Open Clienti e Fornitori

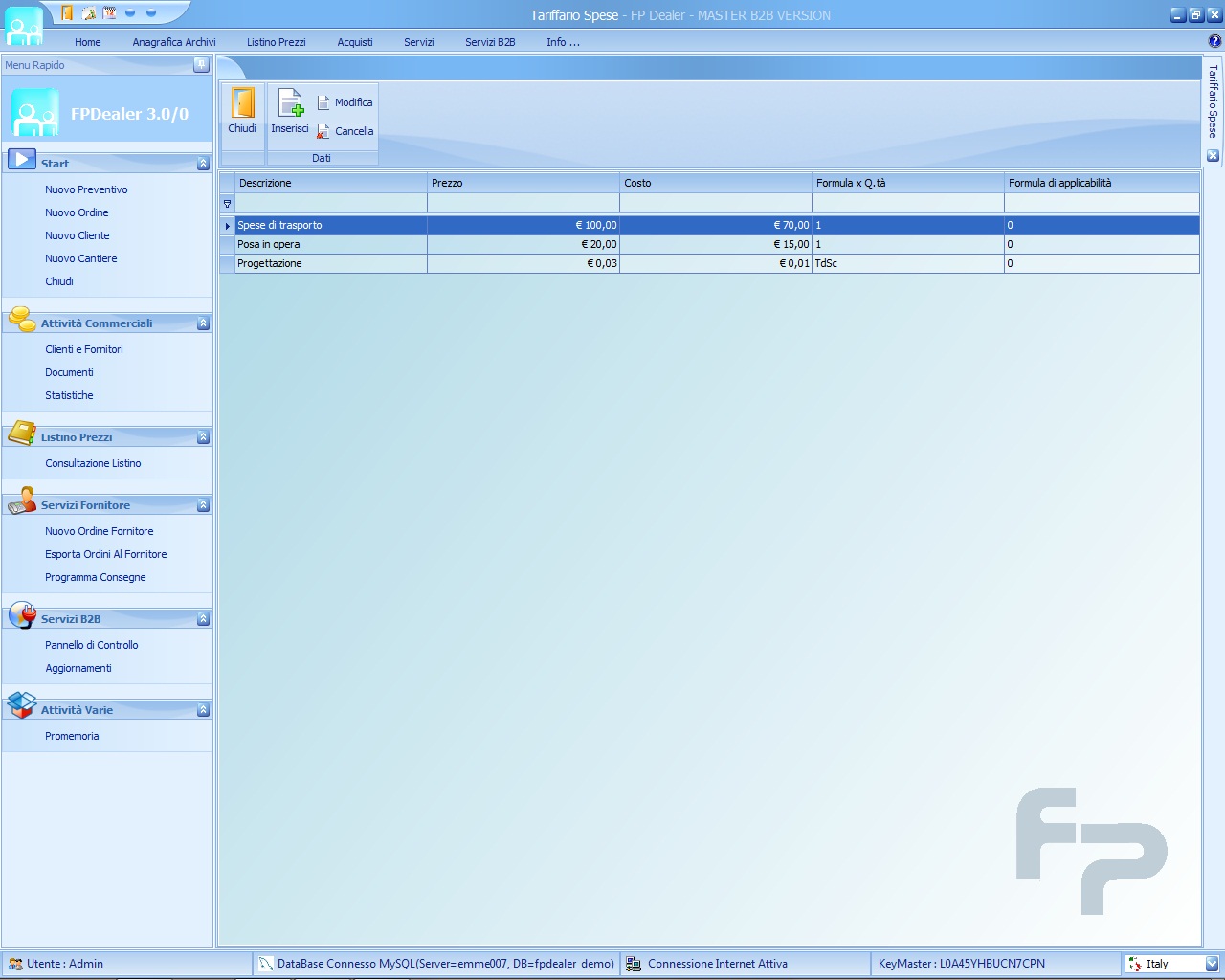84,349
